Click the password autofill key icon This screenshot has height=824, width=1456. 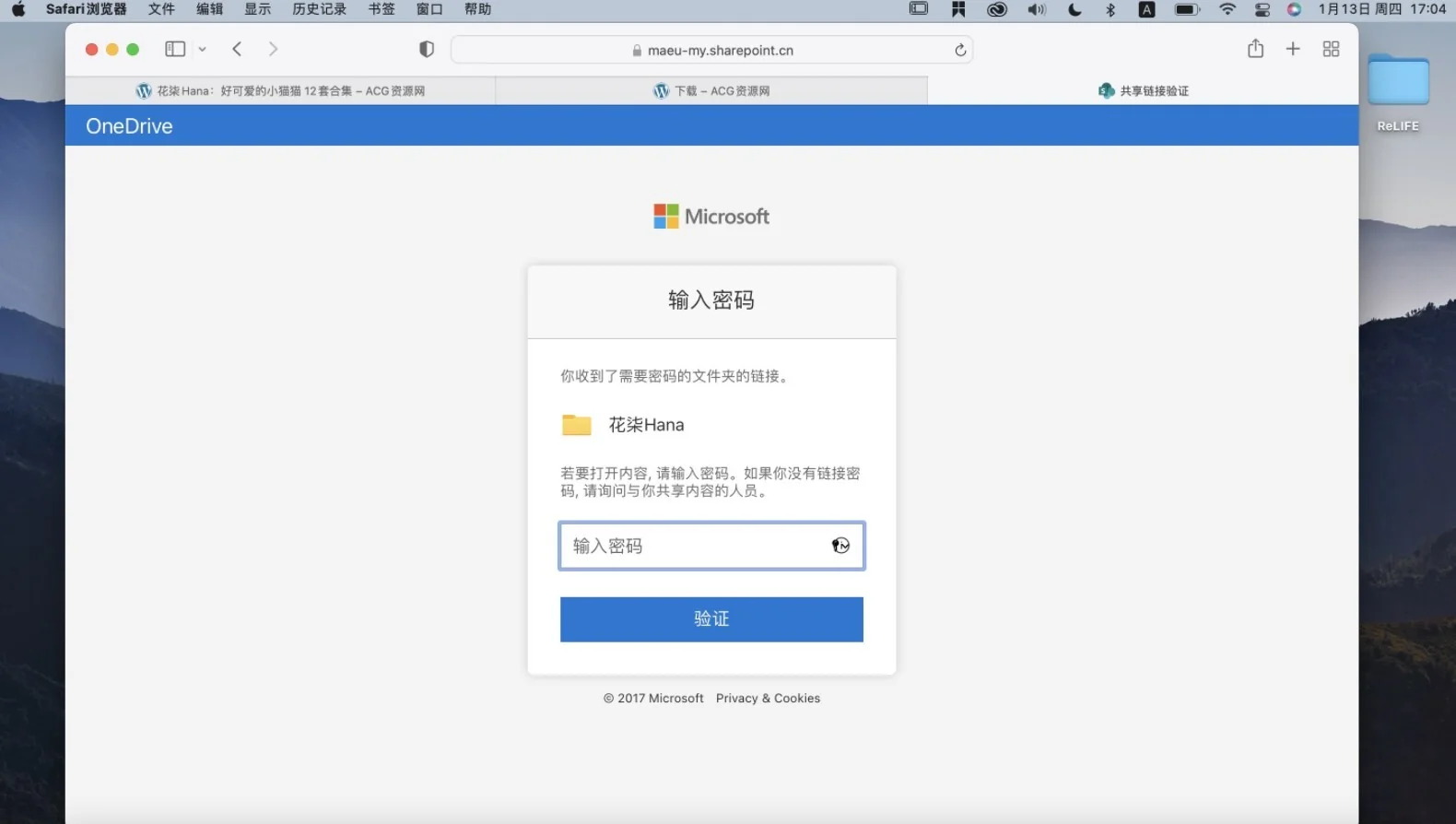[840, 546]
